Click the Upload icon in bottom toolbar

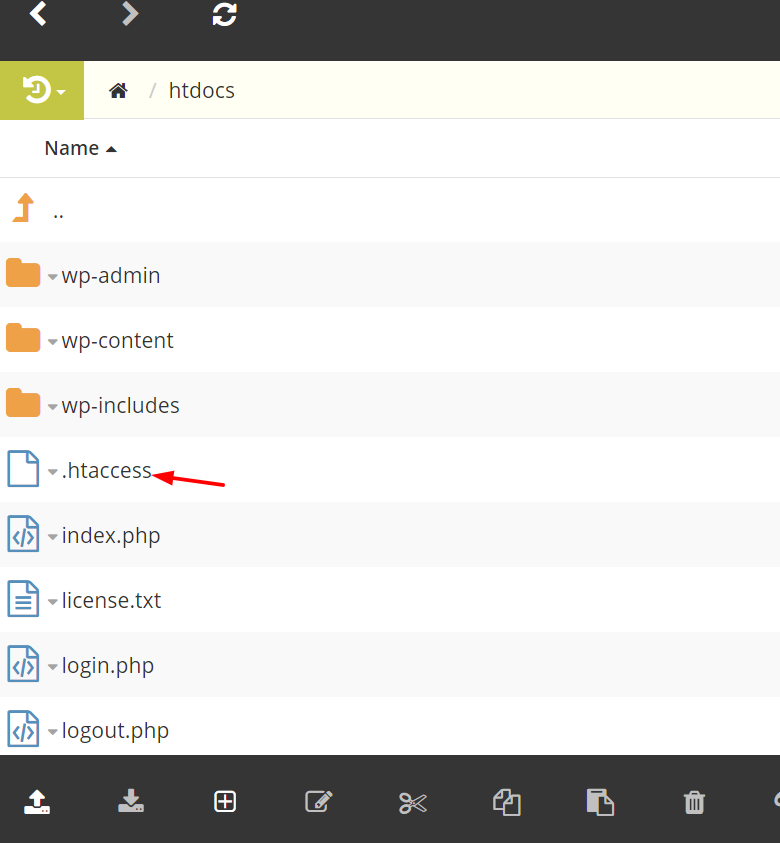click(x=37, y=802)
